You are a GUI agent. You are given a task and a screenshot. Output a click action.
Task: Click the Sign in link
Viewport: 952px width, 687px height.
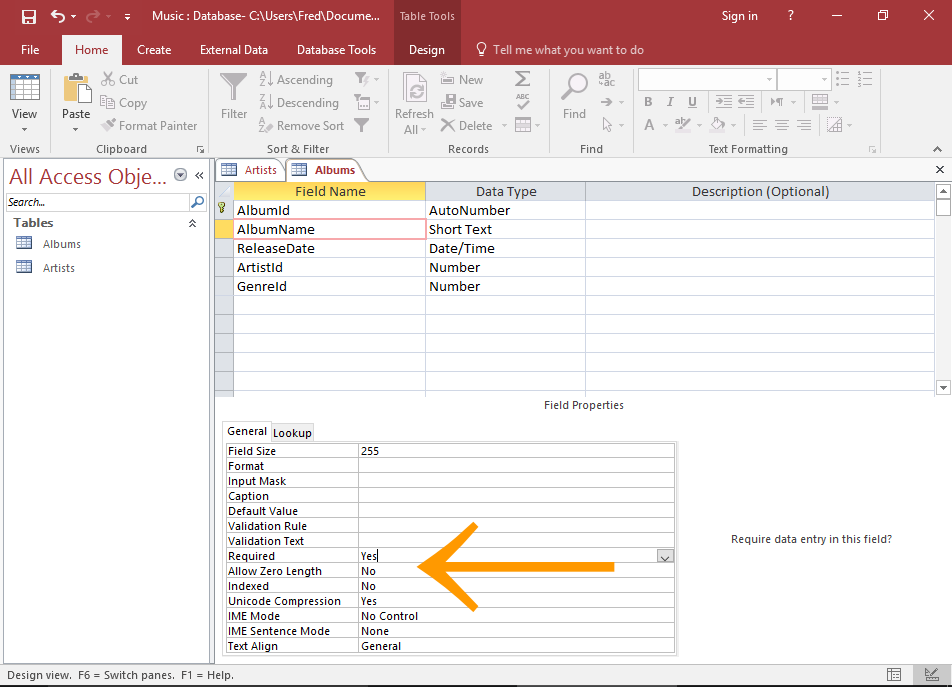(739, 16)
